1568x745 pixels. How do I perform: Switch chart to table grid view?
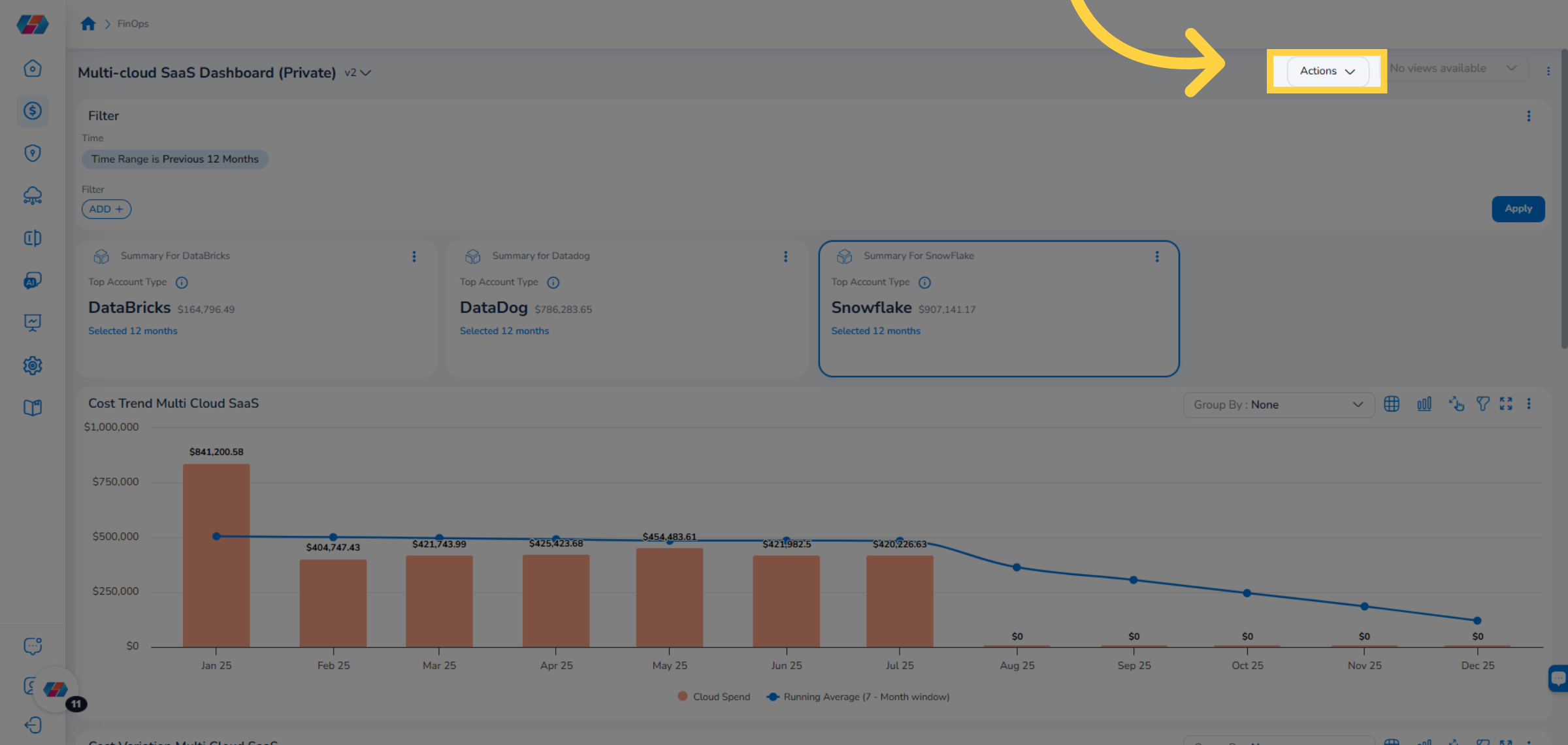1392,405
